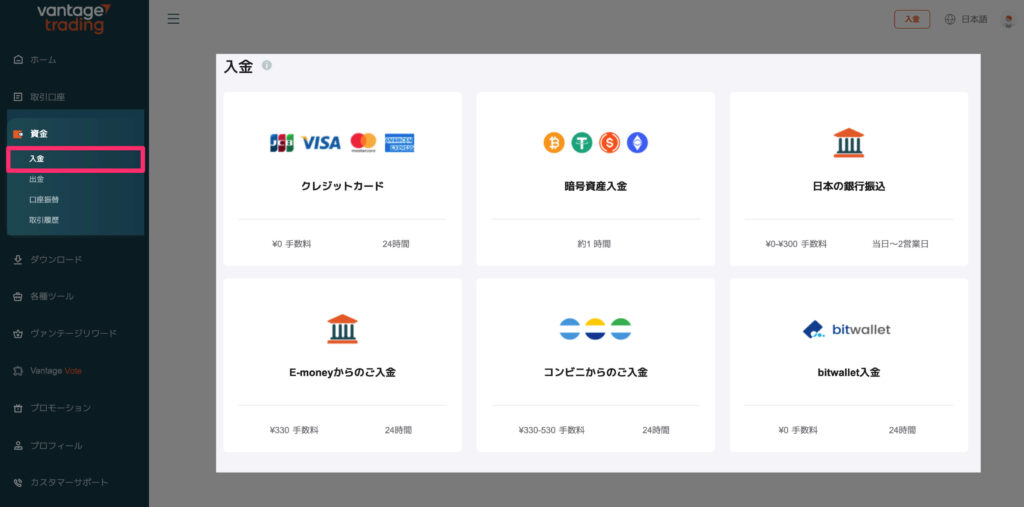The height and width of the screenshot is (507, 1024).
Task: Select 入金 submenu item
Action: point(74,159)
